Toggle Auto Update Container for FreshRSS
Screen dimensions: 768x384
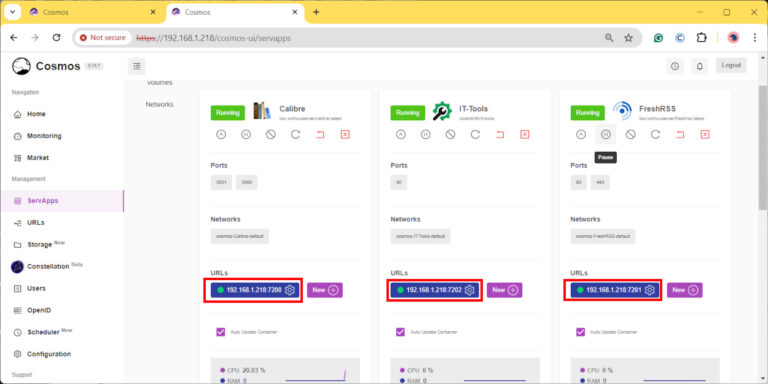point(580,332)
